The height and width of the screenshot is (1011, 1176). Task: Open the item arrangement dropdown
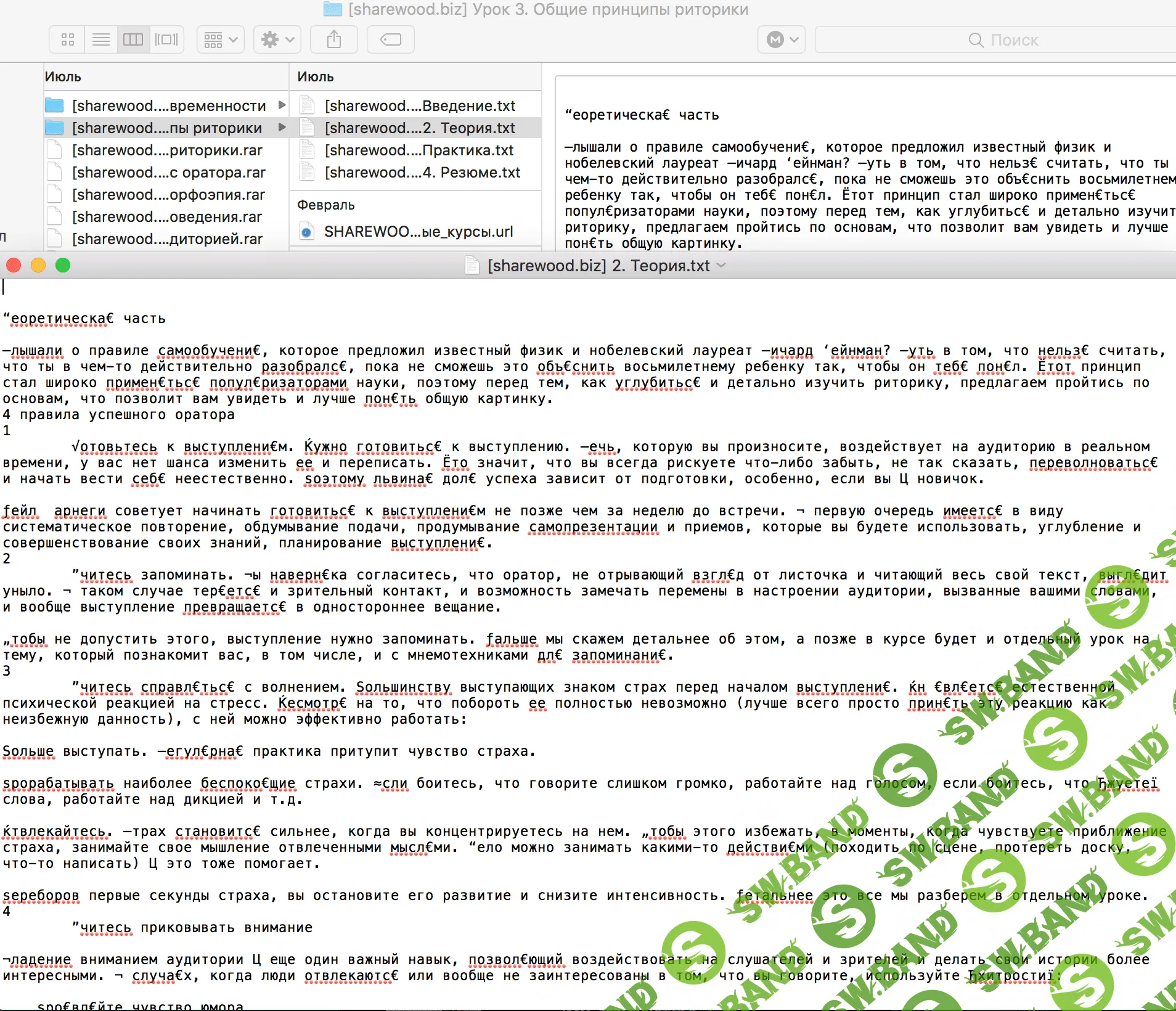pos(221,40)
